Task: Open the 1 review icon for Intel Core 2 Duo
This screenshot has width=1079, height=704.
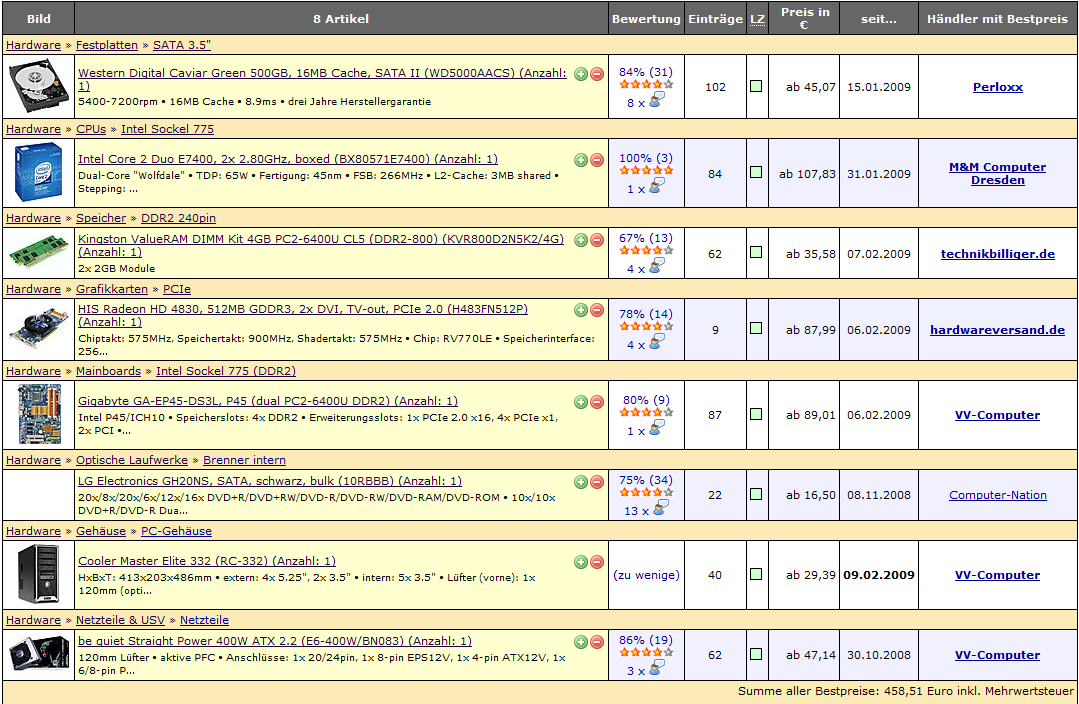Action: click(x=657, y=186)
